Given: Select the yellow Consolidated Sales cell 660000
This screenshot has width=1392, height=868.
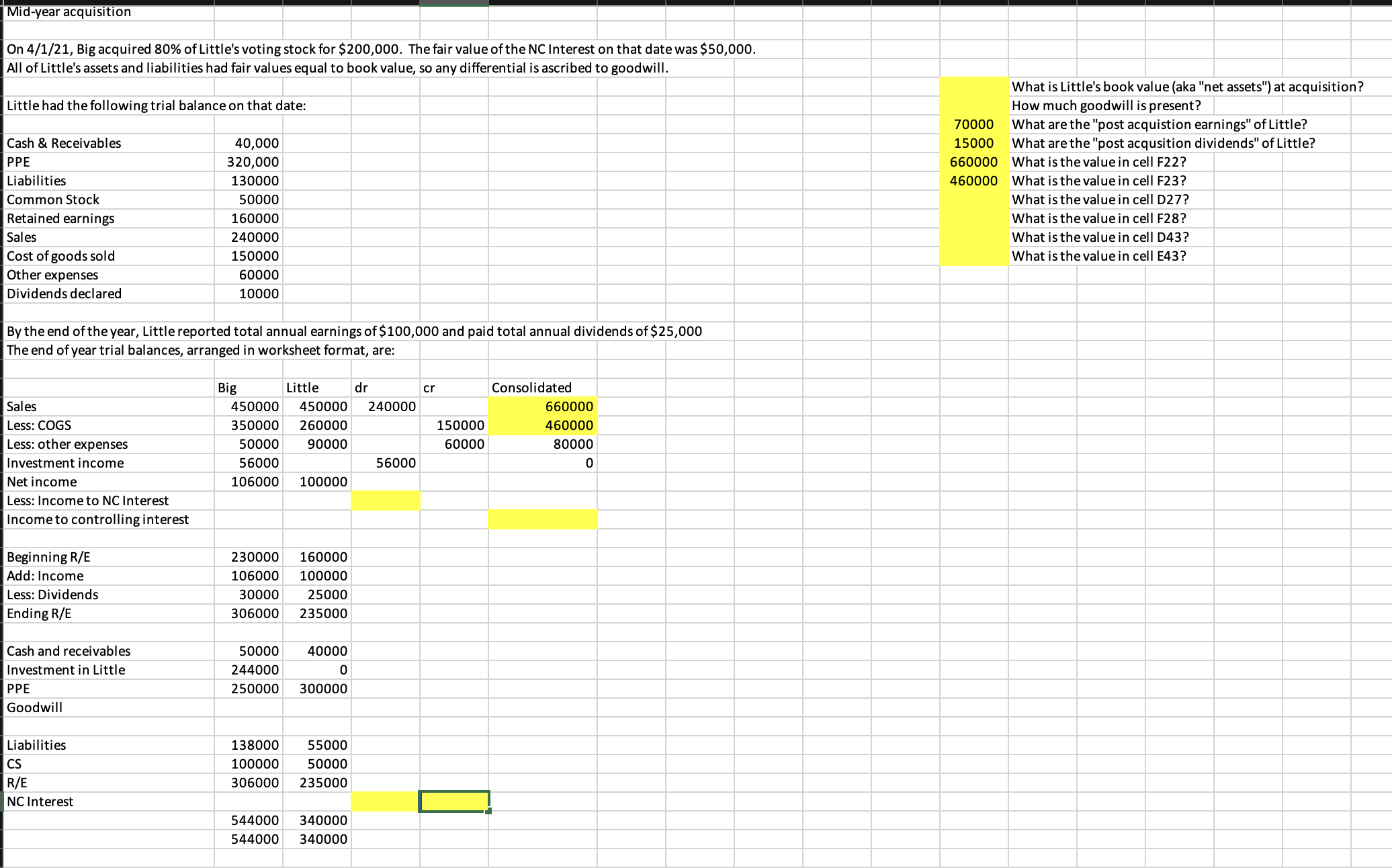Looking at the screenshot, I should click(542, 406).
